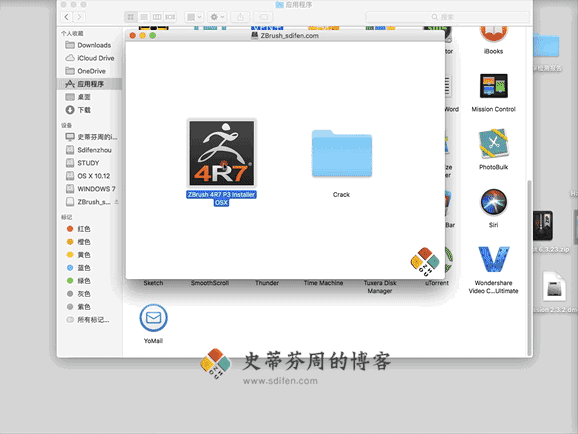Click the 红色 red tag
The height and width of the screenshot is (434, 578).
(x=89, y=229)
